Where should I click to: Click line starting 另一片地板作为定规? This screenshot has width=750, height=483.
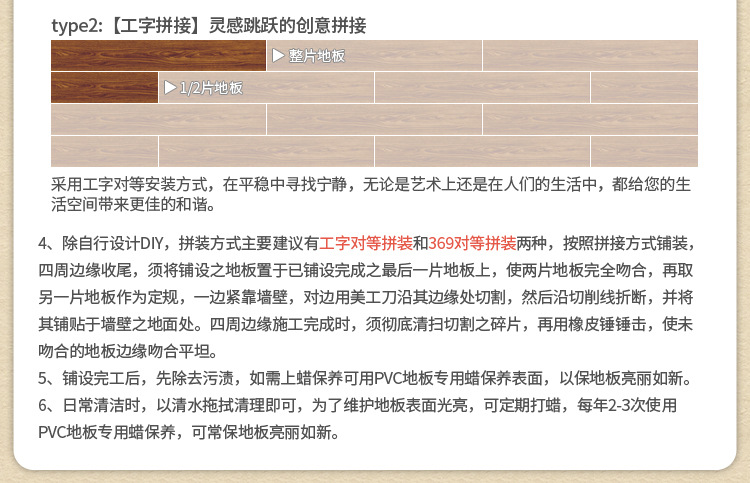point(366,297)
